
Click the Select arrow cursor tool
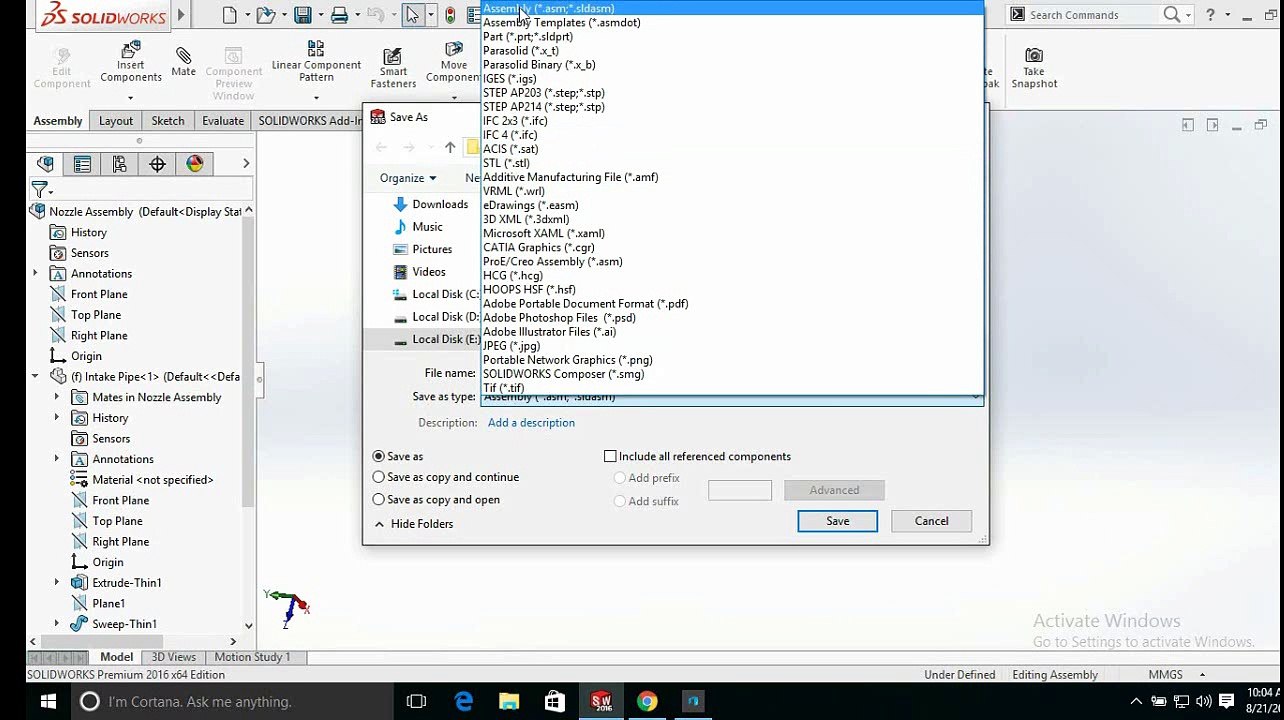pos(413,15)
